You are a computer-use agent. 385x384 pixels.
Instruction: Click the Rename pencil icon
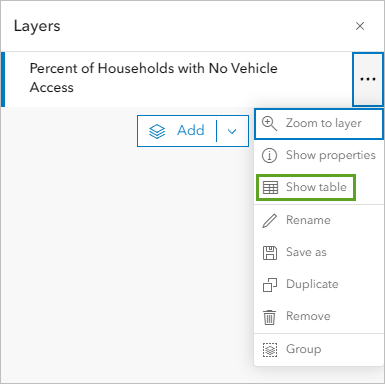tap(269, 220)
